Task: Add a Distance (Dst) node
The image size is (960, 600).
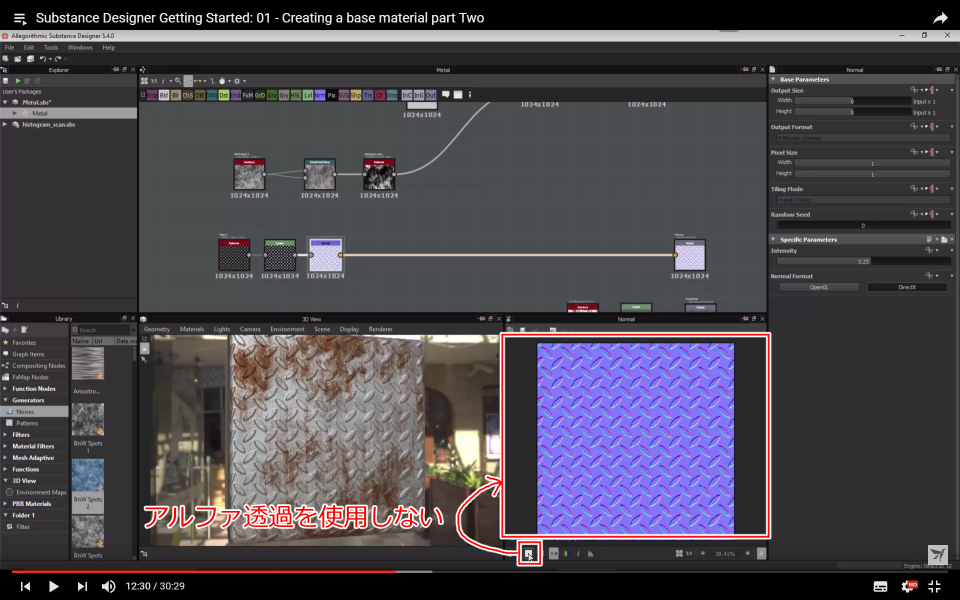Action: 224,96
